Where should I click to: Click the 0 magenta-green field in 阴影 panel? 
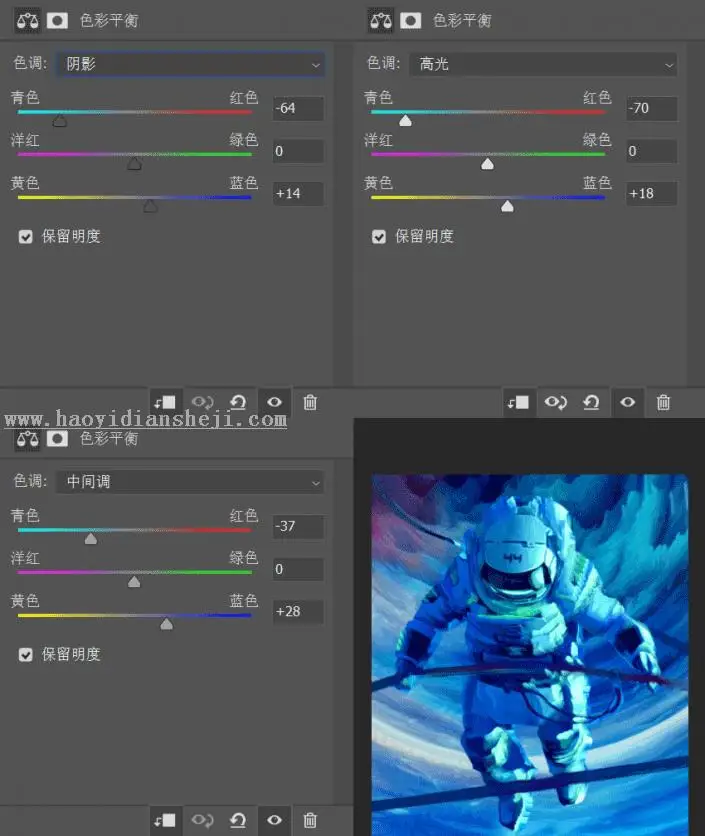[298, 151]
